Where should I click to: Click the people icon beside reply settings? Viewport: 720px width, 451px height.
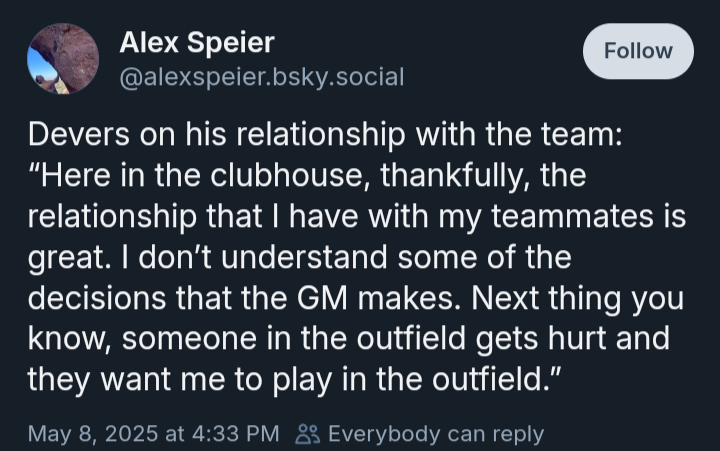[307, 434]
